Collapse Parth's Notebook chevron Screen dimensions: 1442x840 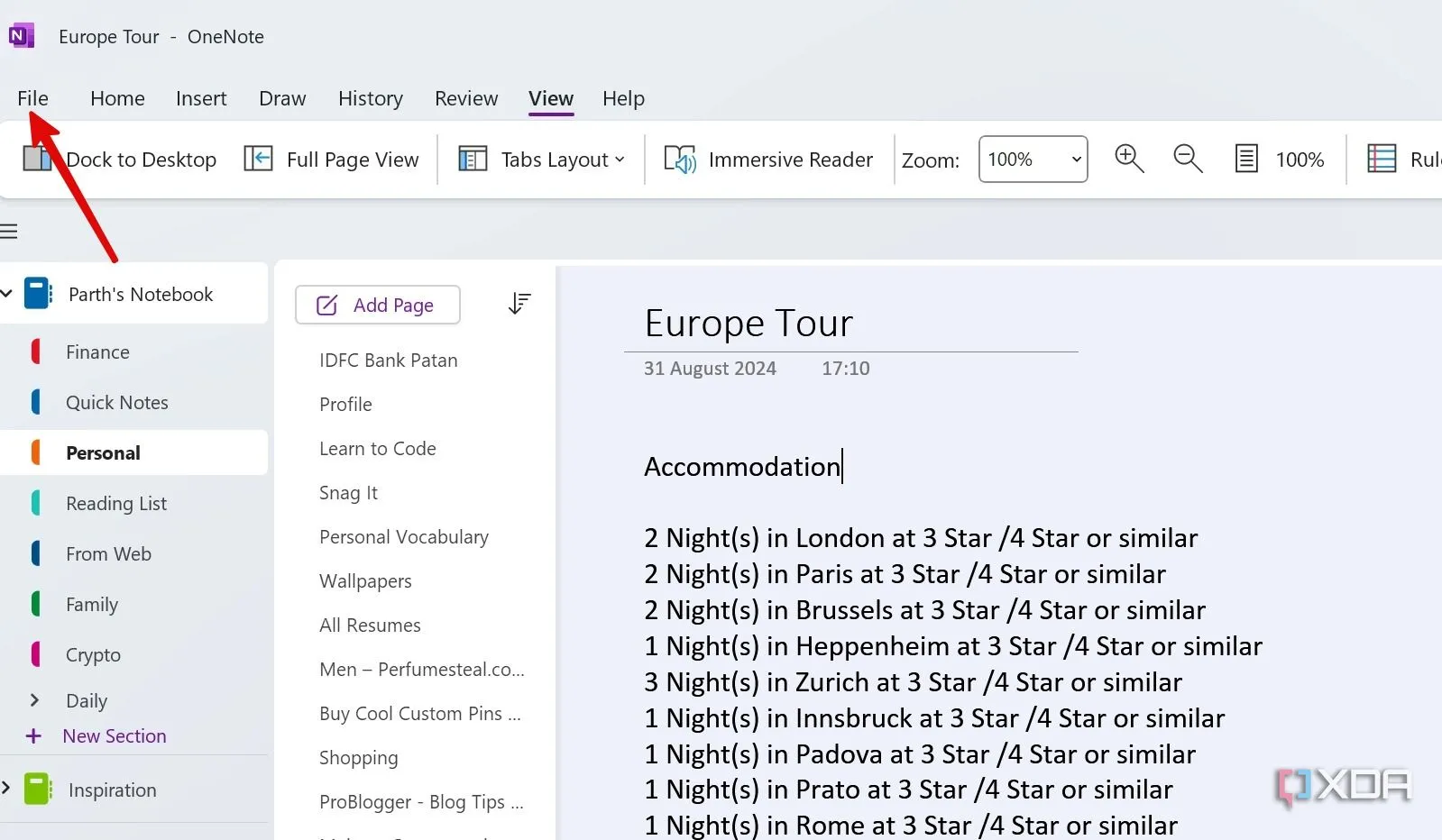6,294
